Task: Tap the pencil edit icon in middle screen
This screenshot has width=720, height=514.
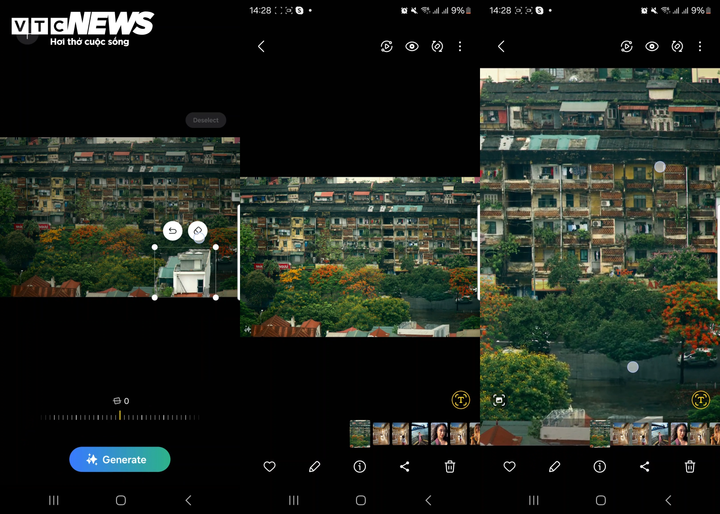Action: [314, 466]
